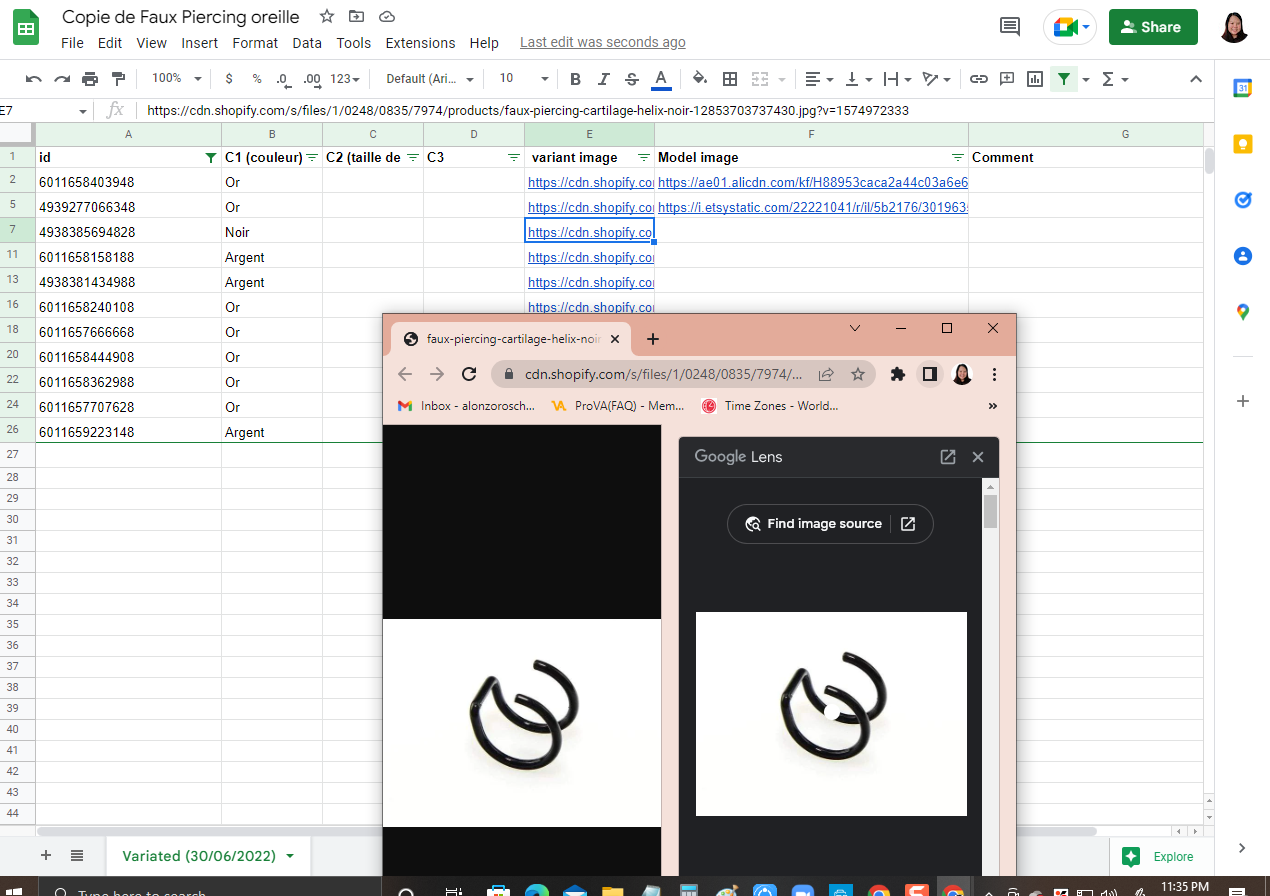Open the Extensions menu

tap(420, 43)
